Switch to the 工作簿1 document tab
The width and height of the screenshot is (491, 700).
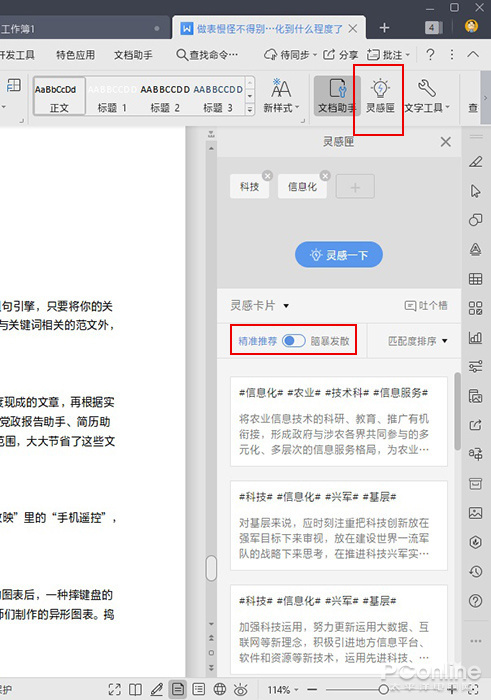click(85, 29)
